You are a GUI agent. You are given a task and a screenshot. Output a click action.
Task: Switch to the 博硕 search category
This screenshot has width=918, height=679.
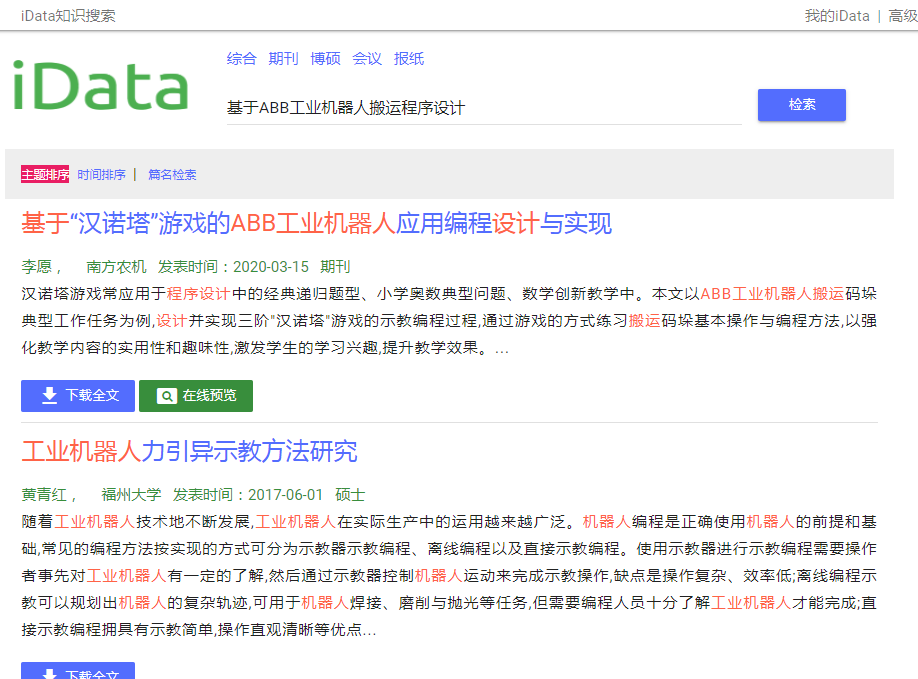point(325,59)
